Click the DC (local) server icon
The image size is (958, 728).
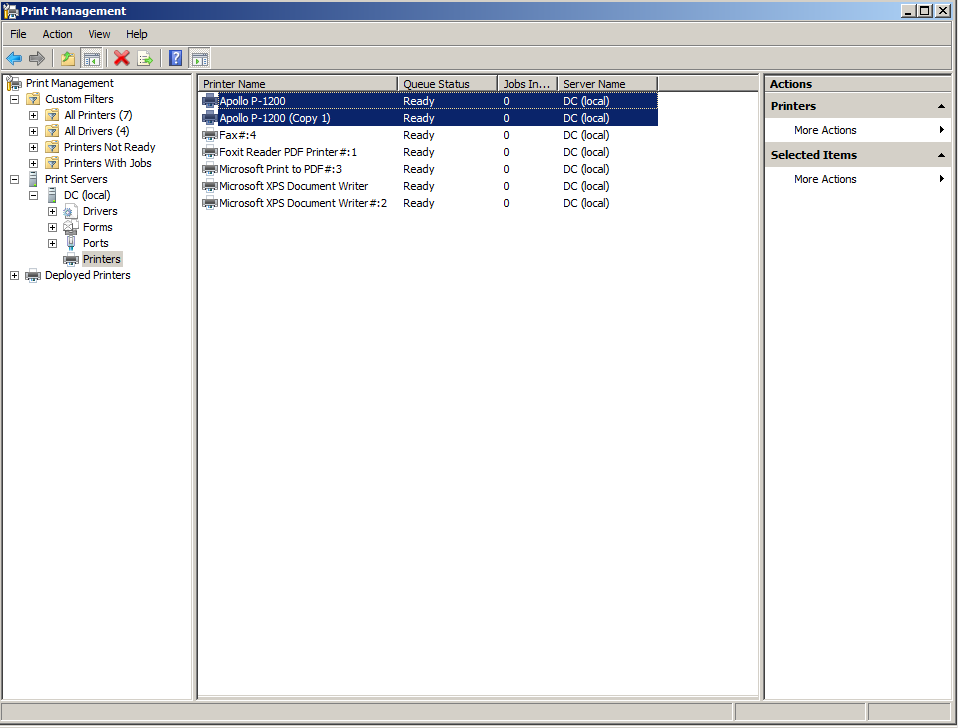click(x=53, y=195)
